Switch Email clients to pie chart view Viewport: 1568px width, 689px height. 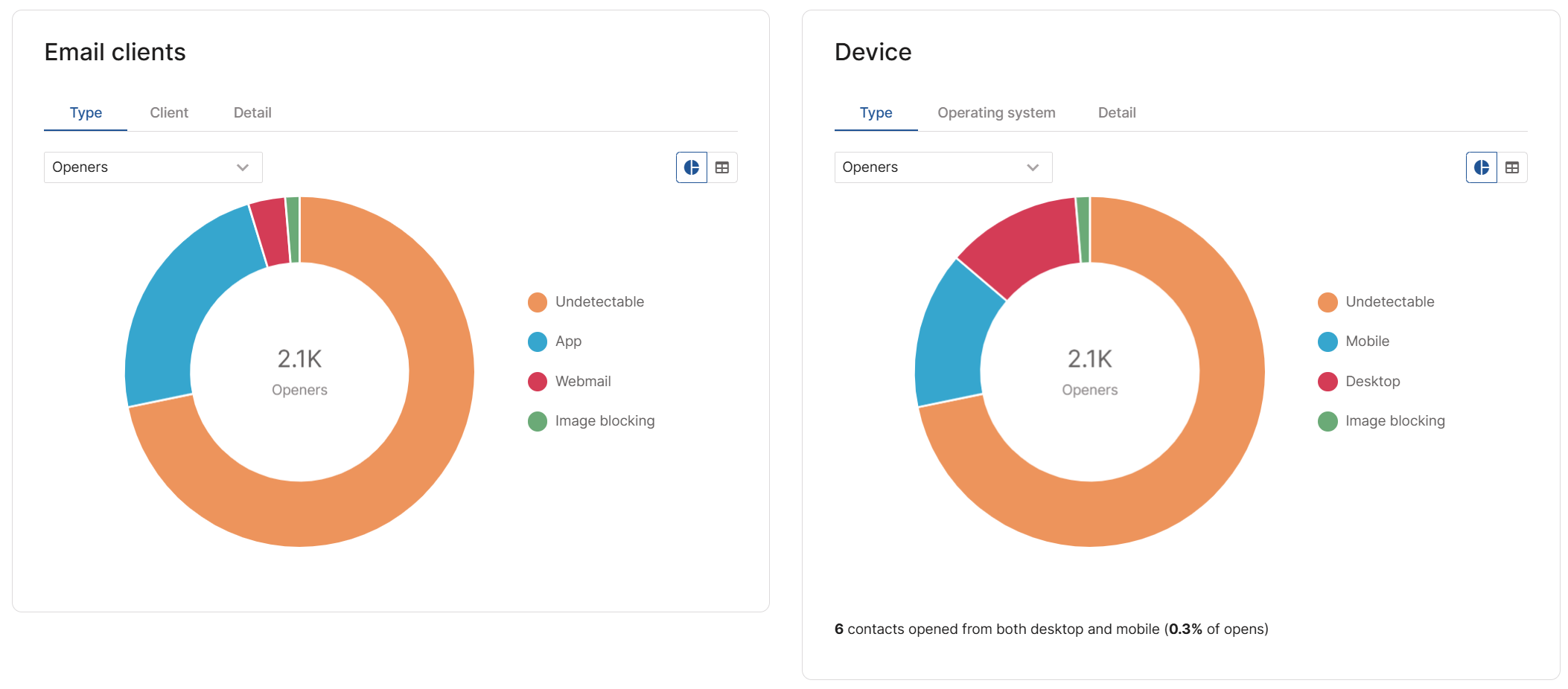691,167
